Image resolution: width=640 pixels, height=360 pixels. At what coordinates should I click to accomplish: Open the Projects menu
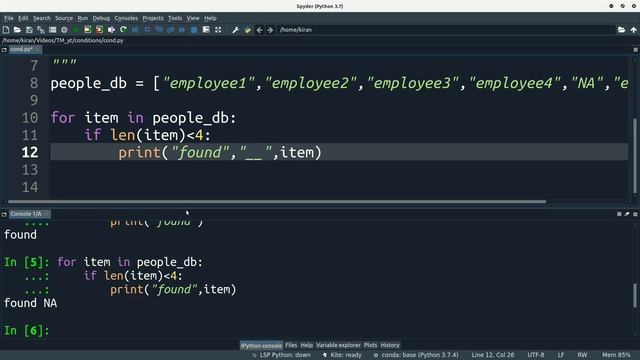tap(153, 18)
